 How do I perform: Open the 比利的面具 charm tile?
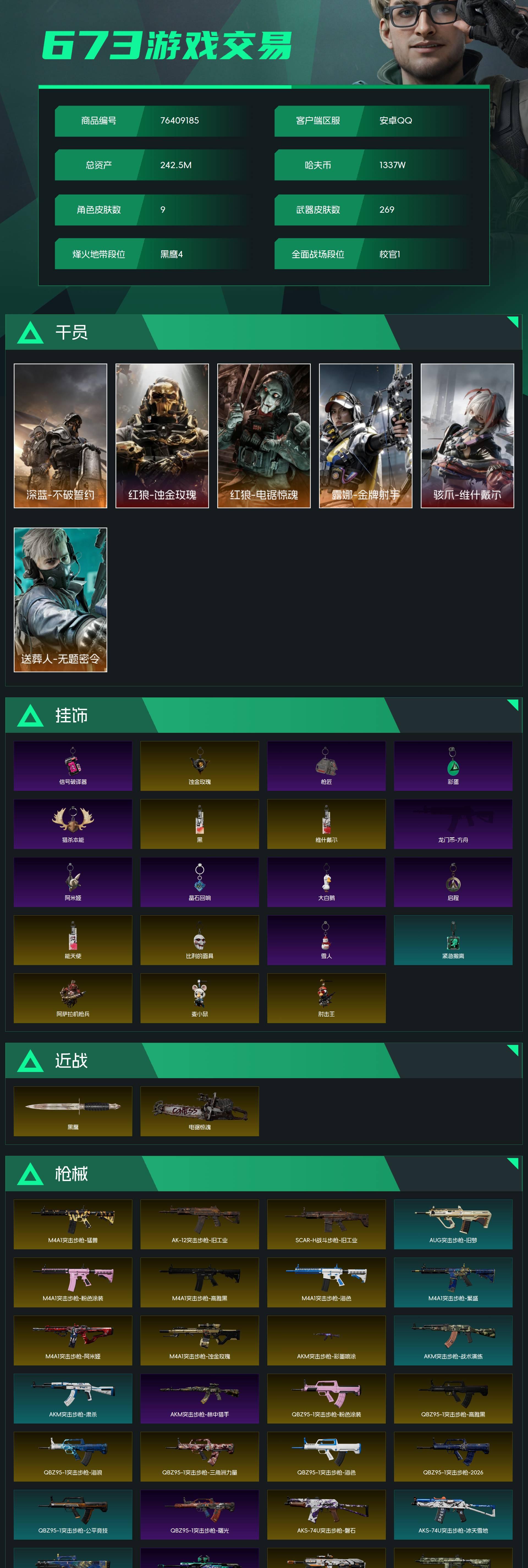tap(200, 940)
